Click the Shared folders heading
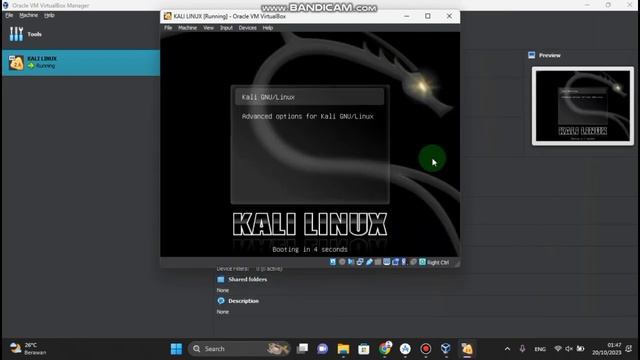The image size is (640, 360). point(247,280)
